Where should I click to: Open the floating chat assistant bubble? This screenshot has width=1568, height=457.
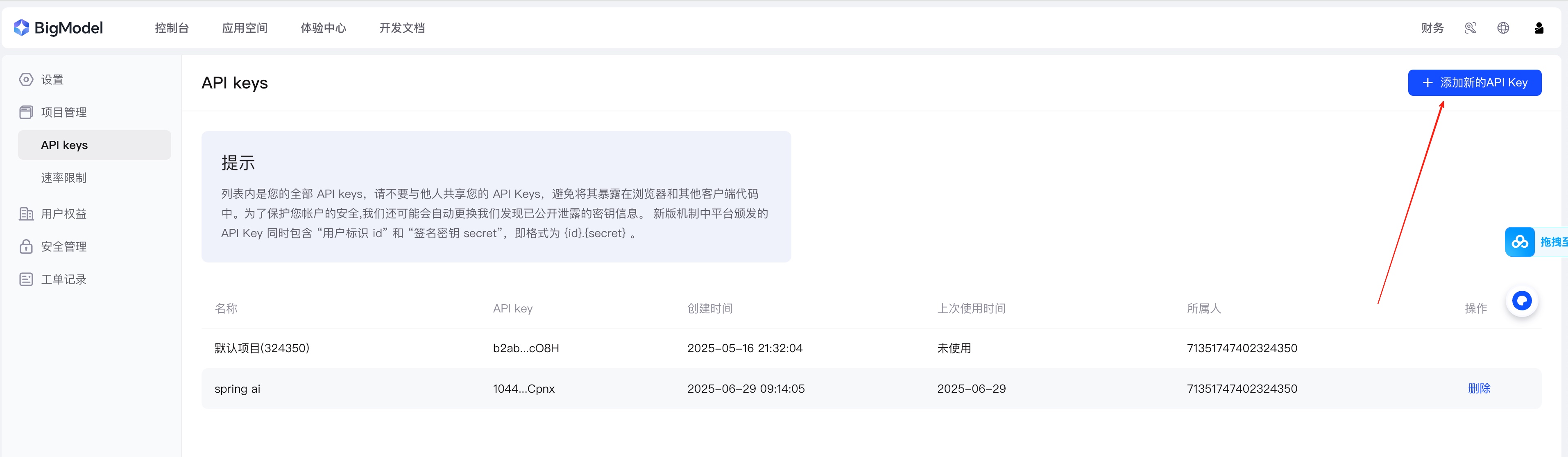click(1522, 301)
